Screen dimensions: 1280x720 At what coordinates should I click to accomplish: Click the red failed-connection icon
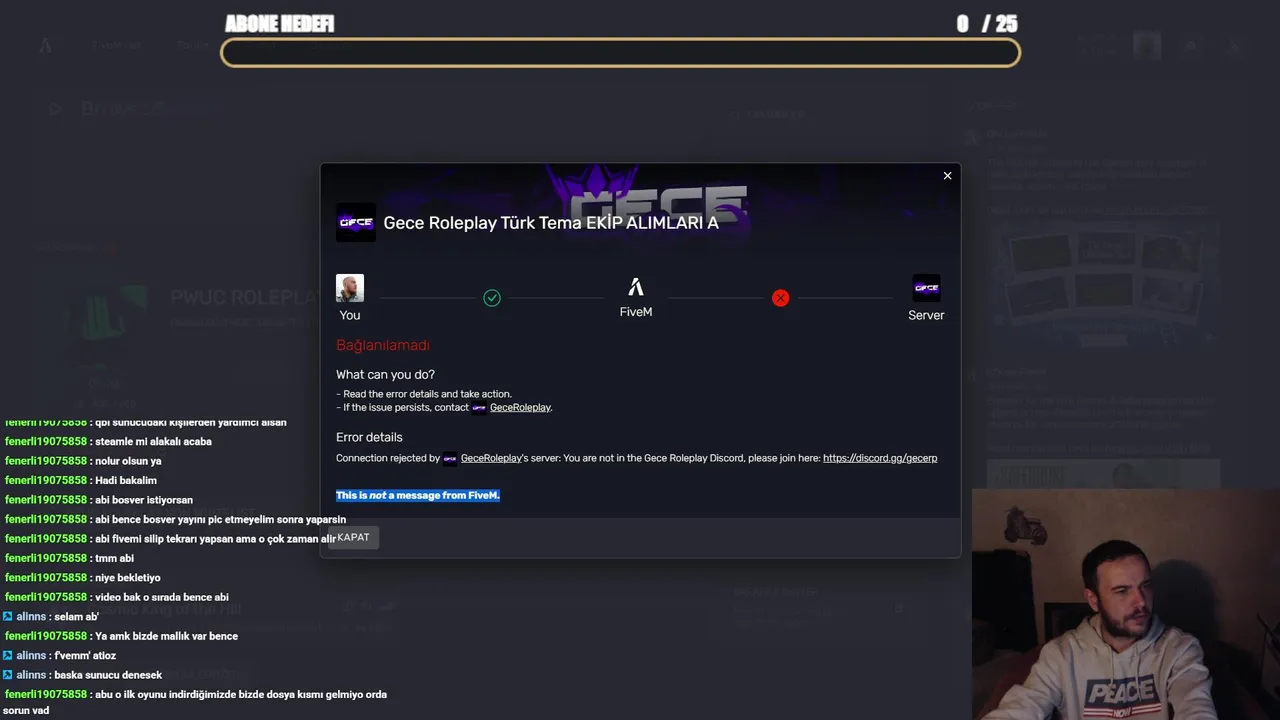point(781,298)
